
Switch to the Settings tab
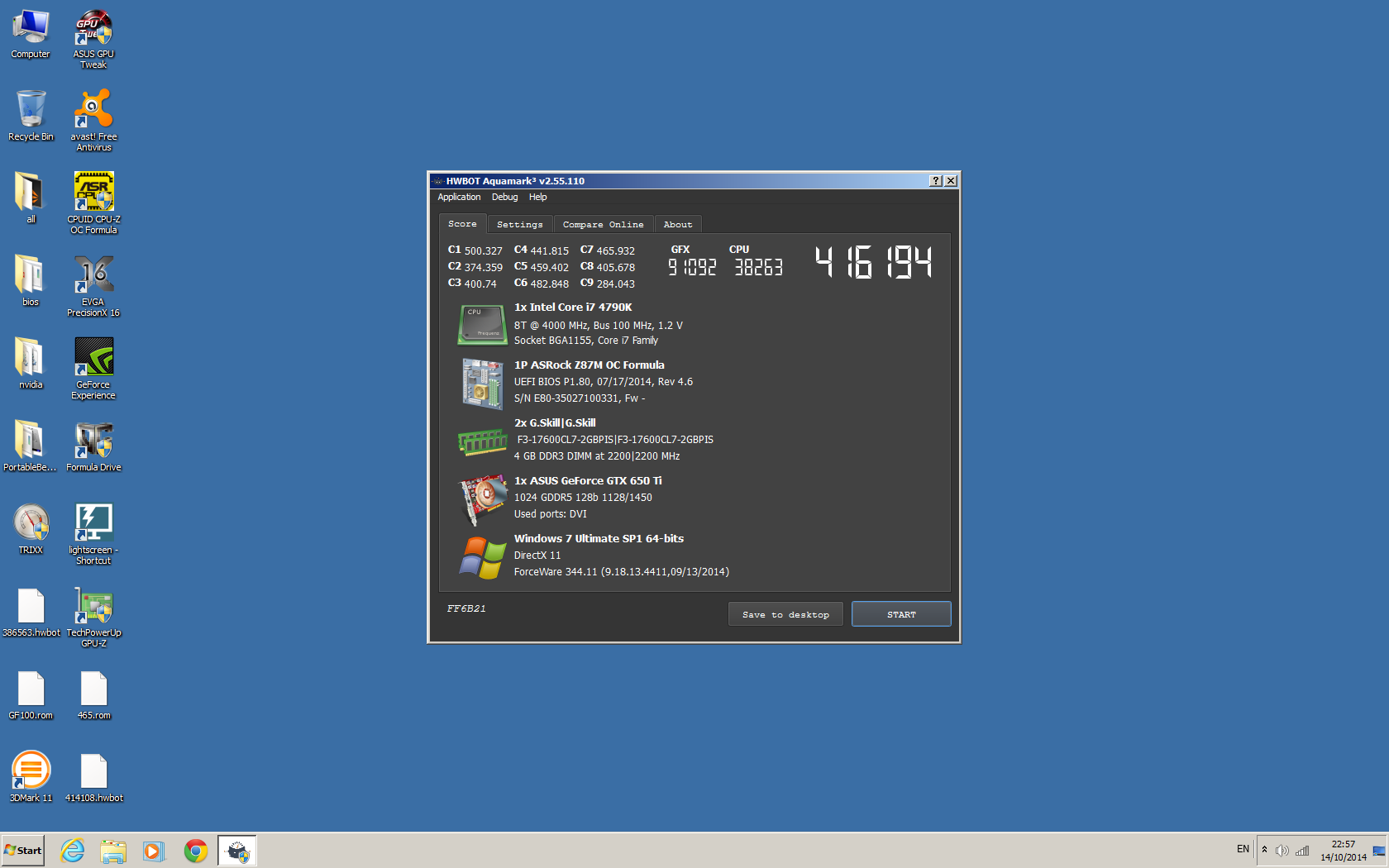coord(520,225)
